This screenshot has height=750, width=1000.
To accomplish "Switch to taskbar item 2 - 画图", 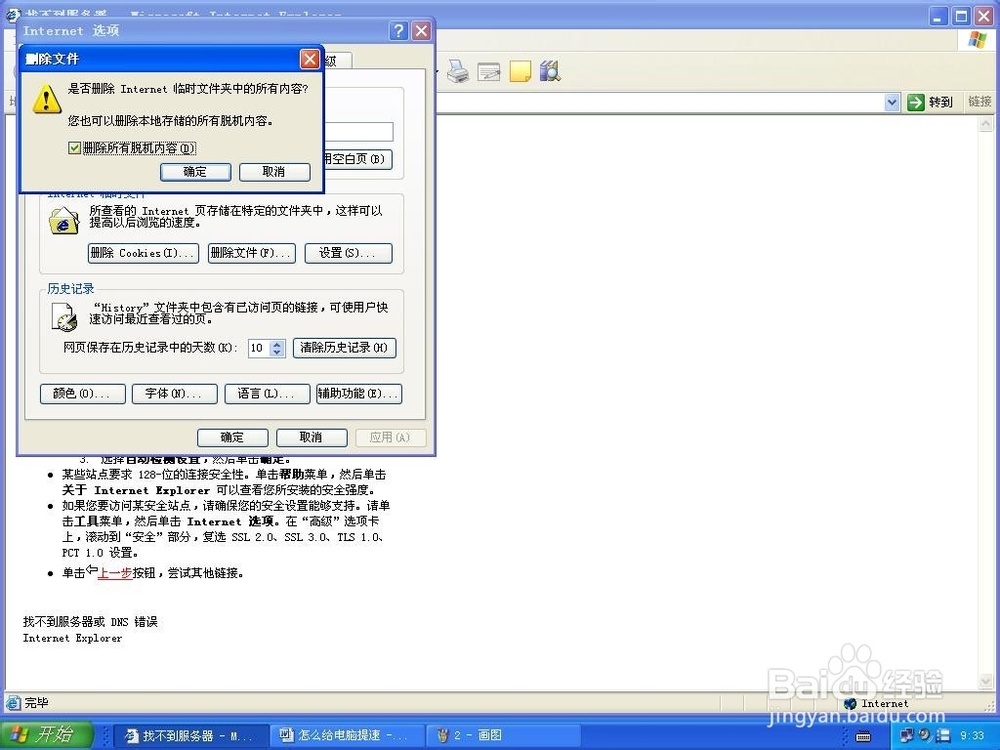I will click(501, 736).
